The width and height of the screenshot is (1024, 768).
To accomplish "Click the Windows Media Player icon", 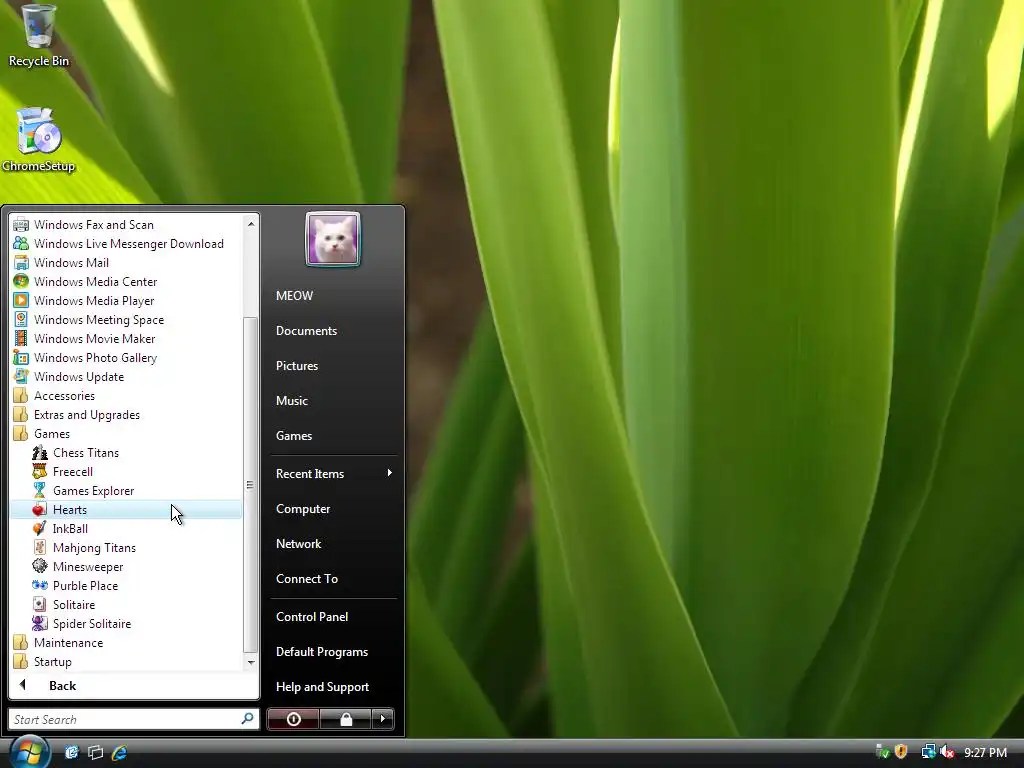I will coord(21,300).
